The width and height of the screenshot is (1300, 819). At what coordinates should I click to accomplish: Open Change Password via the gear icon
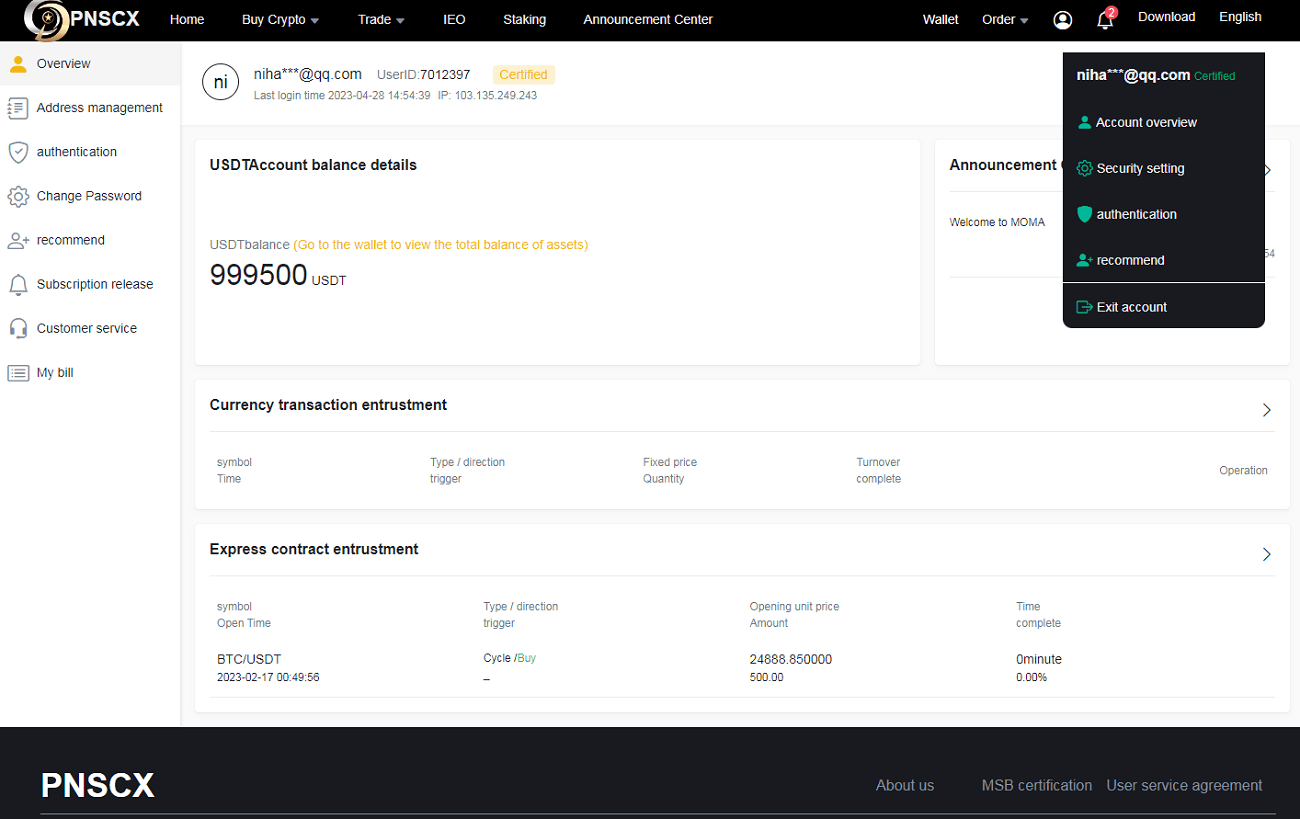click(18, 195)
